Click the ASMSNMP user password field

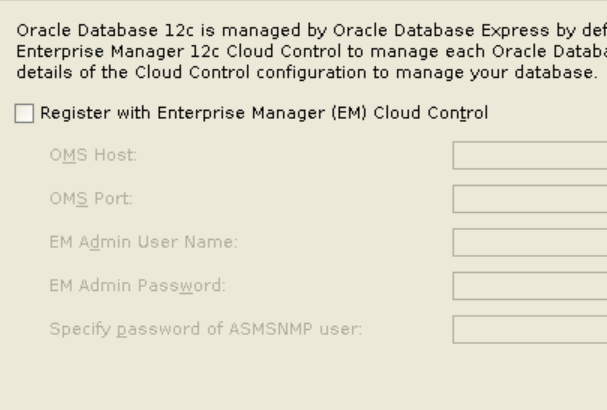(530, 329)
